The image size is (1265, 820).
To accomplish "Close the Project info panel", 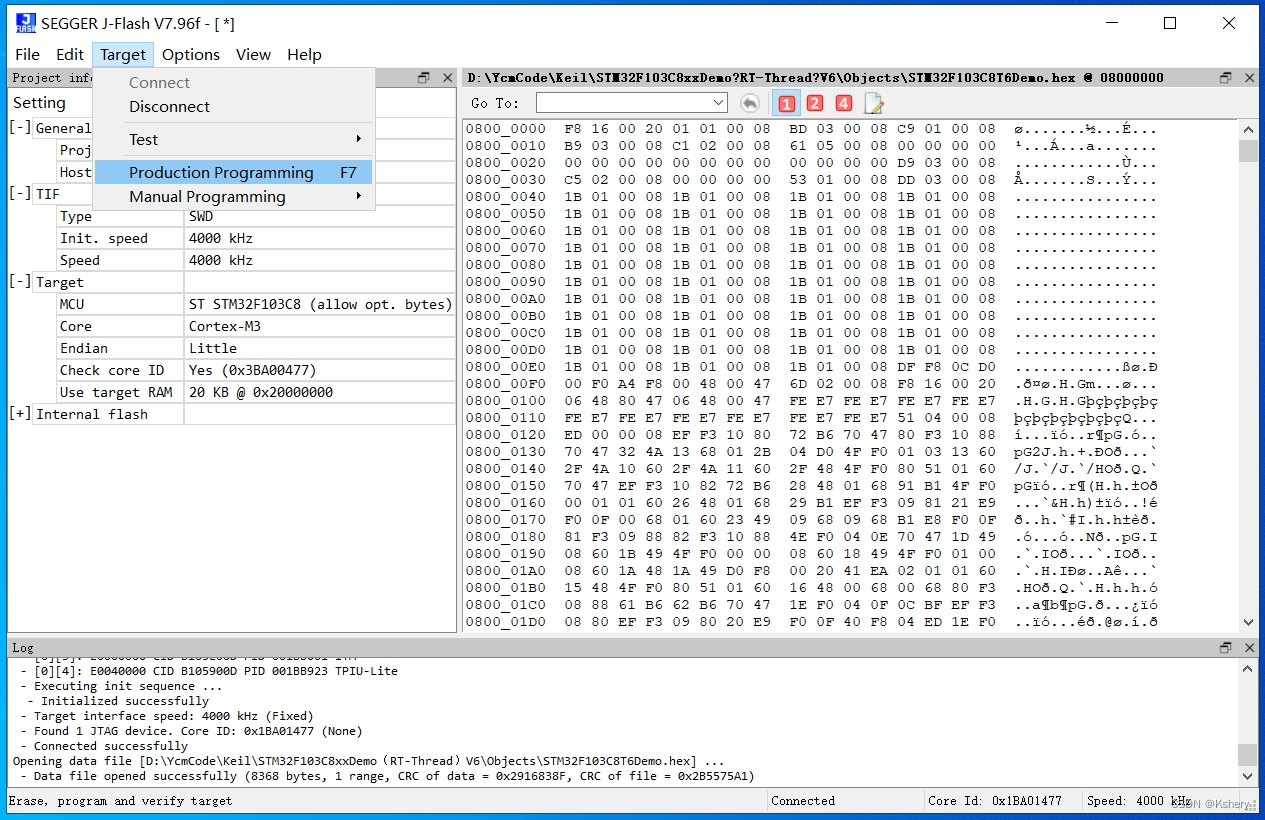I will tap(446, 78).
